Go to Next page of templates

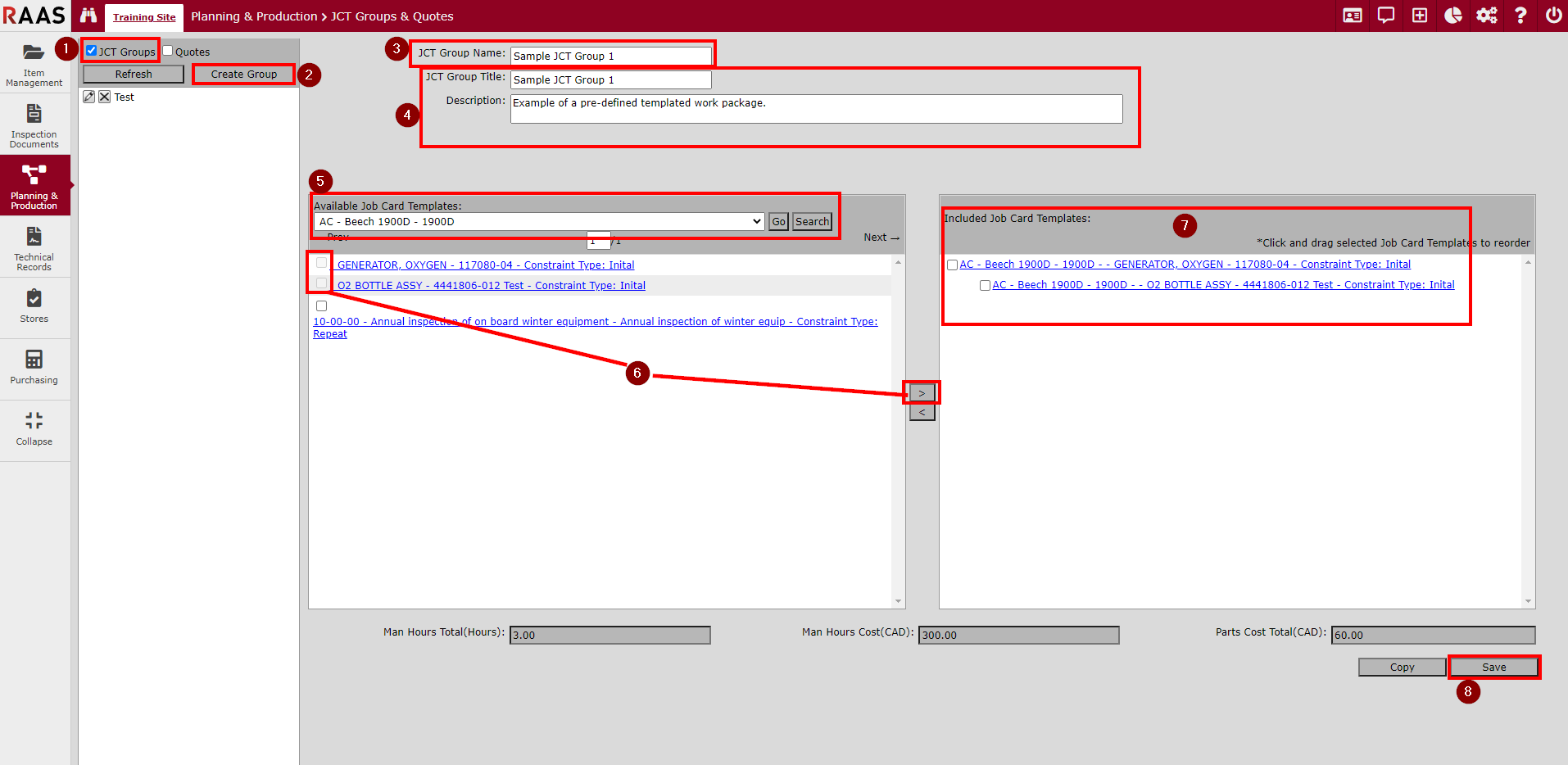[881, 238]
